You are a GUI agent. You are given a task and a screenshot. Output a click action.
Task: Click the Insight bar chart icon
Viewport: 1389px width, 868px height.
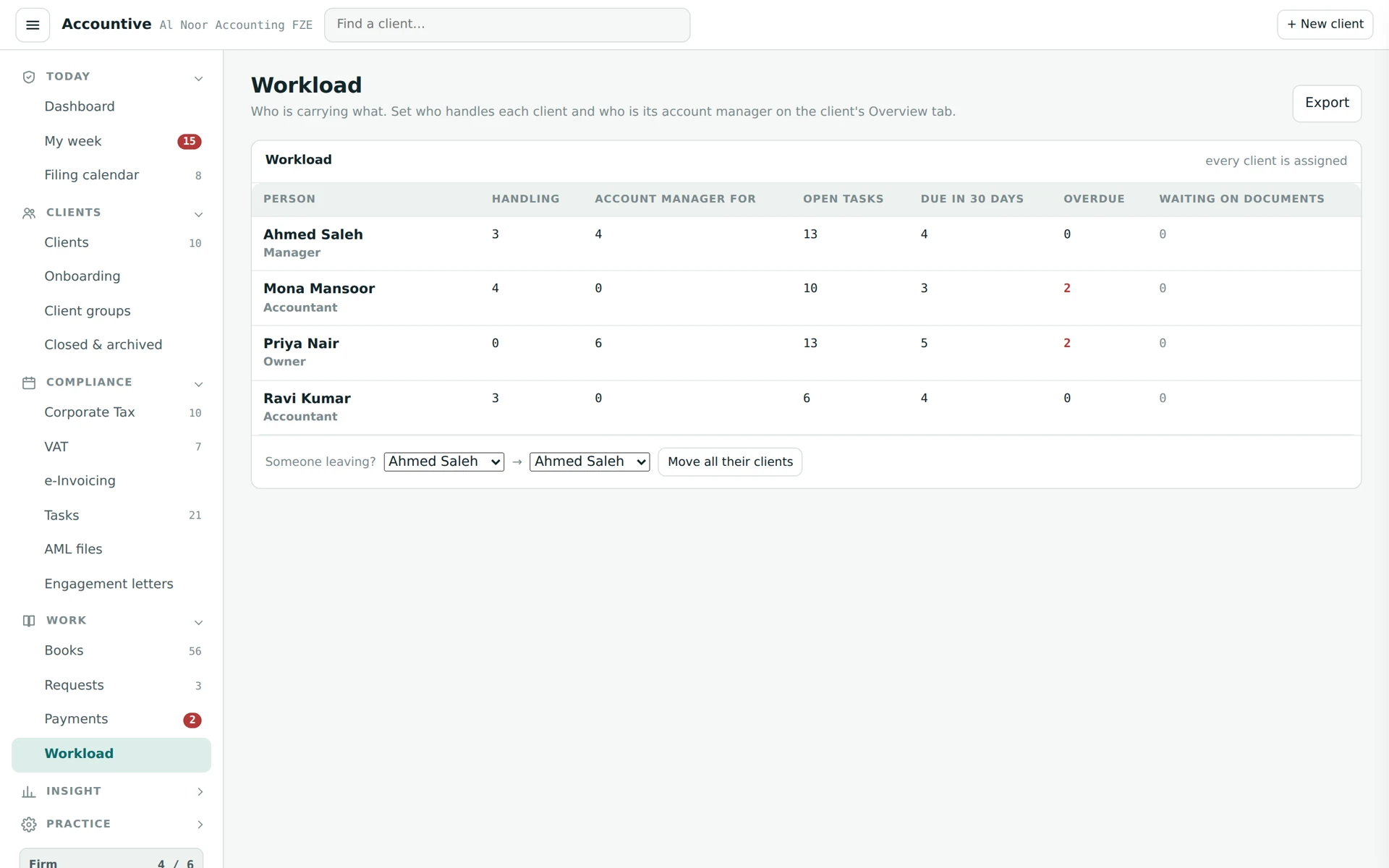[x=29, y=792]
